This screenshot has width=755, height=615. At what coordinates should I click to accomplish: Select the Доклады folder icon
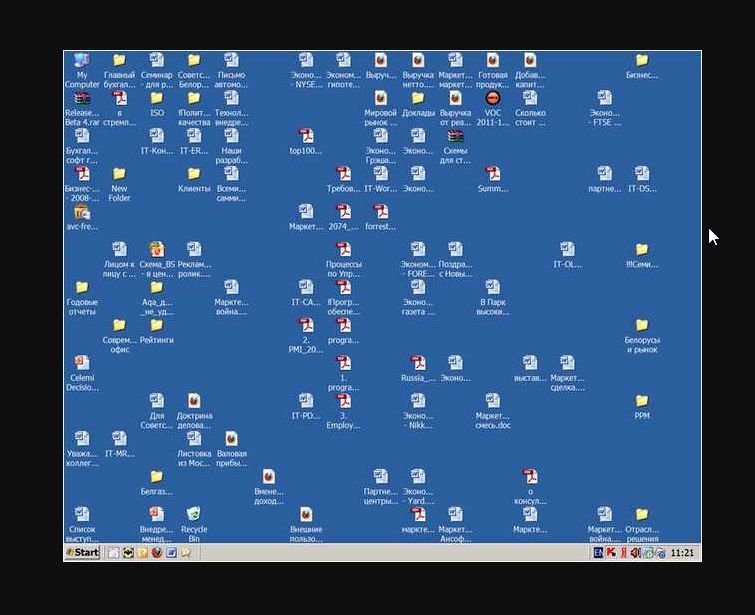point(418,104)
